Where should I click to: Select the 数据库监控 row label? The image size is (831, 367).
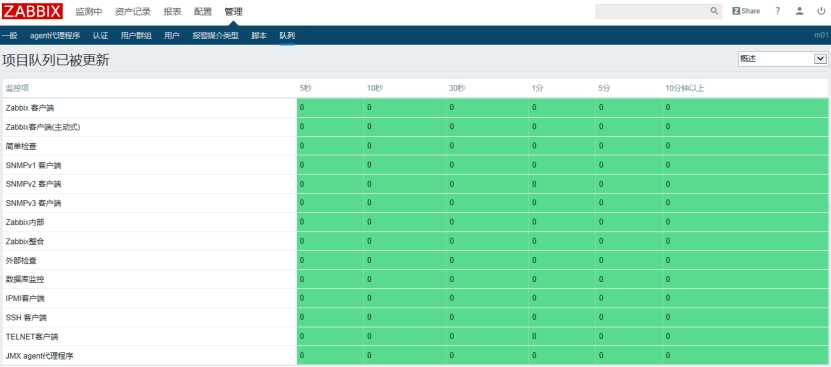25,279
